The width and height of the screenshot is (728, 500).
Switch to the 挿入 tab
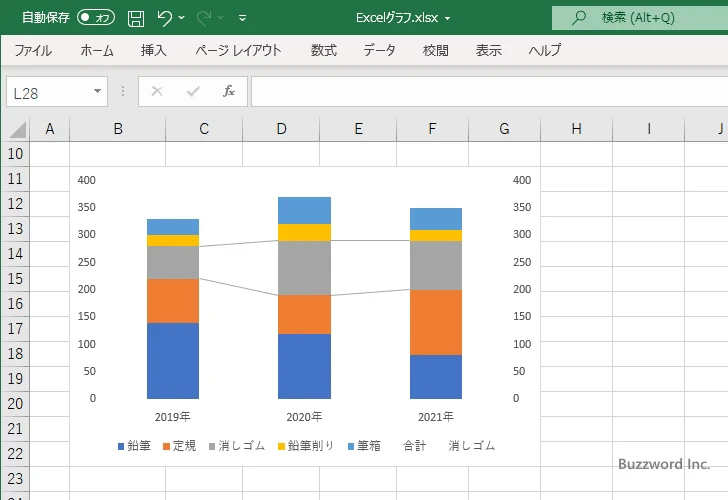pos(154,50)
